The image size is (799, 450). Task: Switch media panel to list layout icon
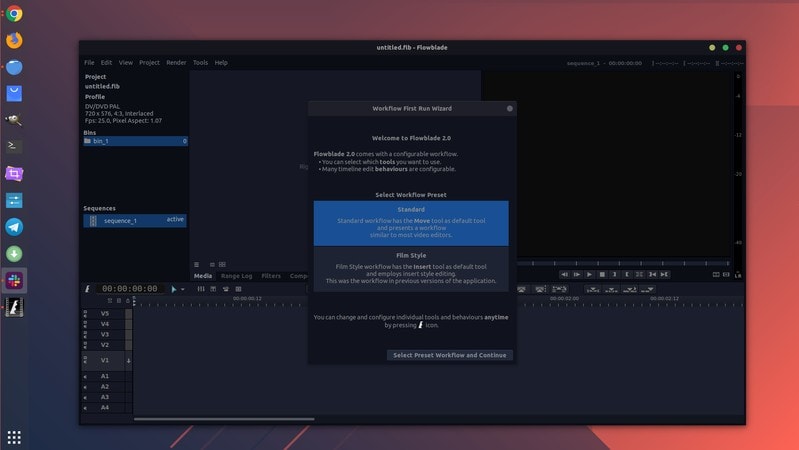[x=212, y=264]
